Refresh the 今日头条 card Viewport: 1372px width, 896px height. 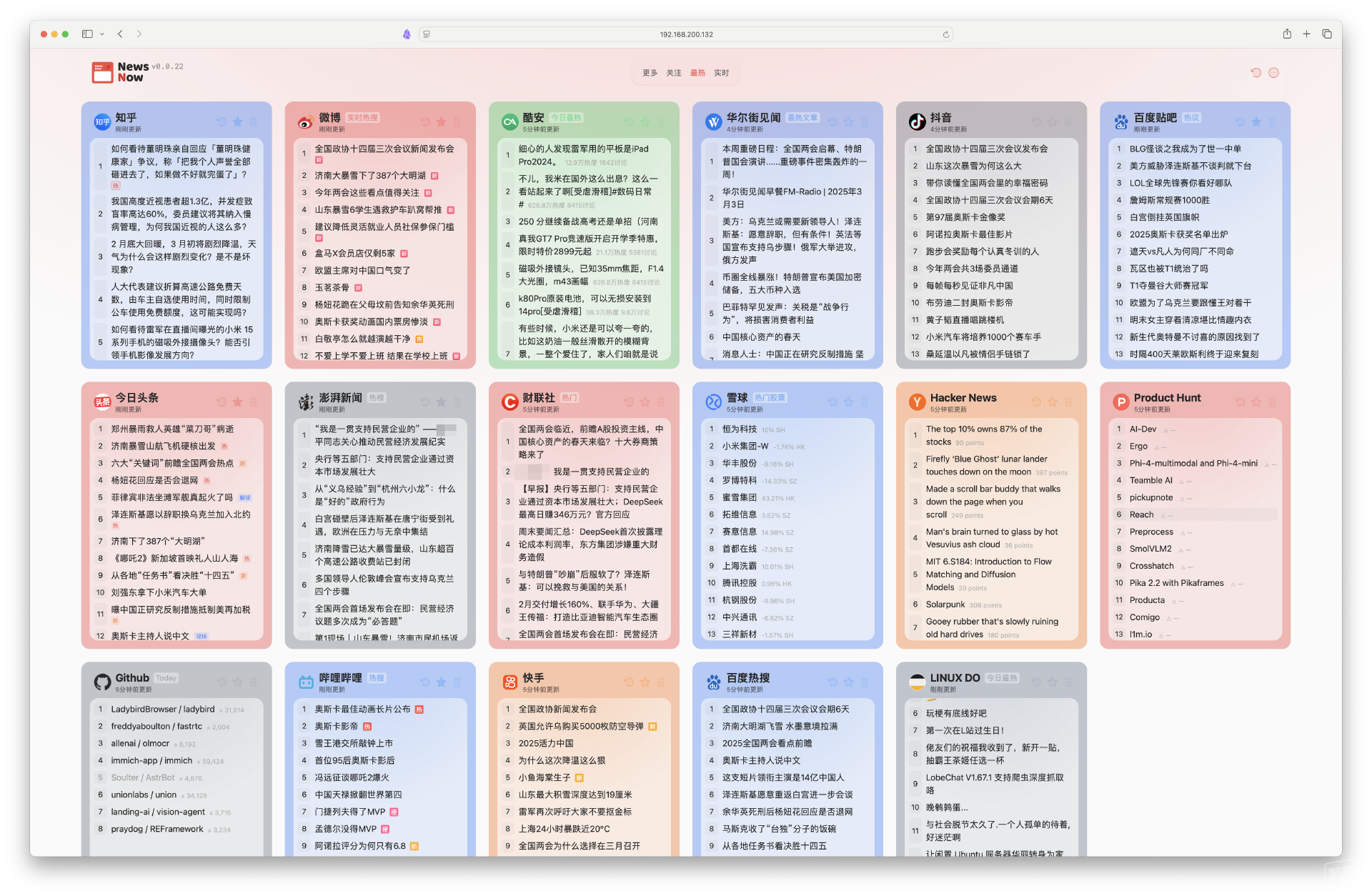click(x=222, y=402)
